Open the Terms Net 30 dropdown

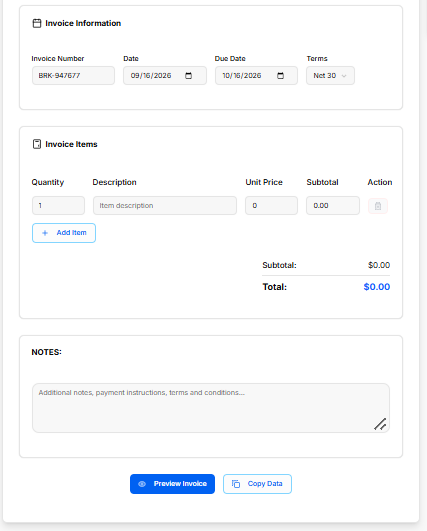[x=330, y=76]
